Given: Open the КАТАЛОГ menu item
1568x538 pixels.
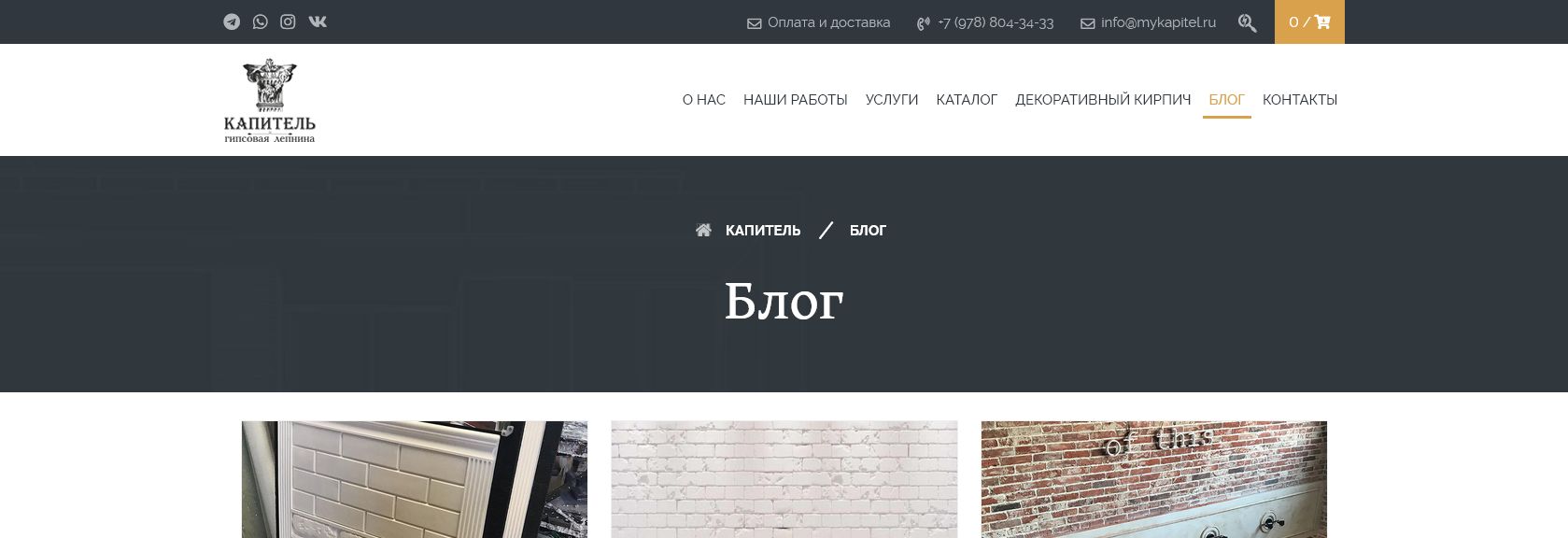Looking at the screenshot, I should click(967, 100).
